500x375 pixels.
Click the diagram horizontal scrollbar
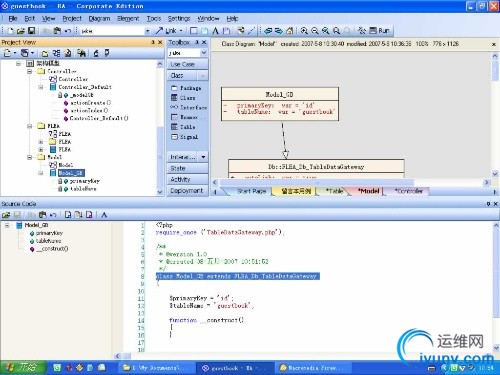pos(317,182)
